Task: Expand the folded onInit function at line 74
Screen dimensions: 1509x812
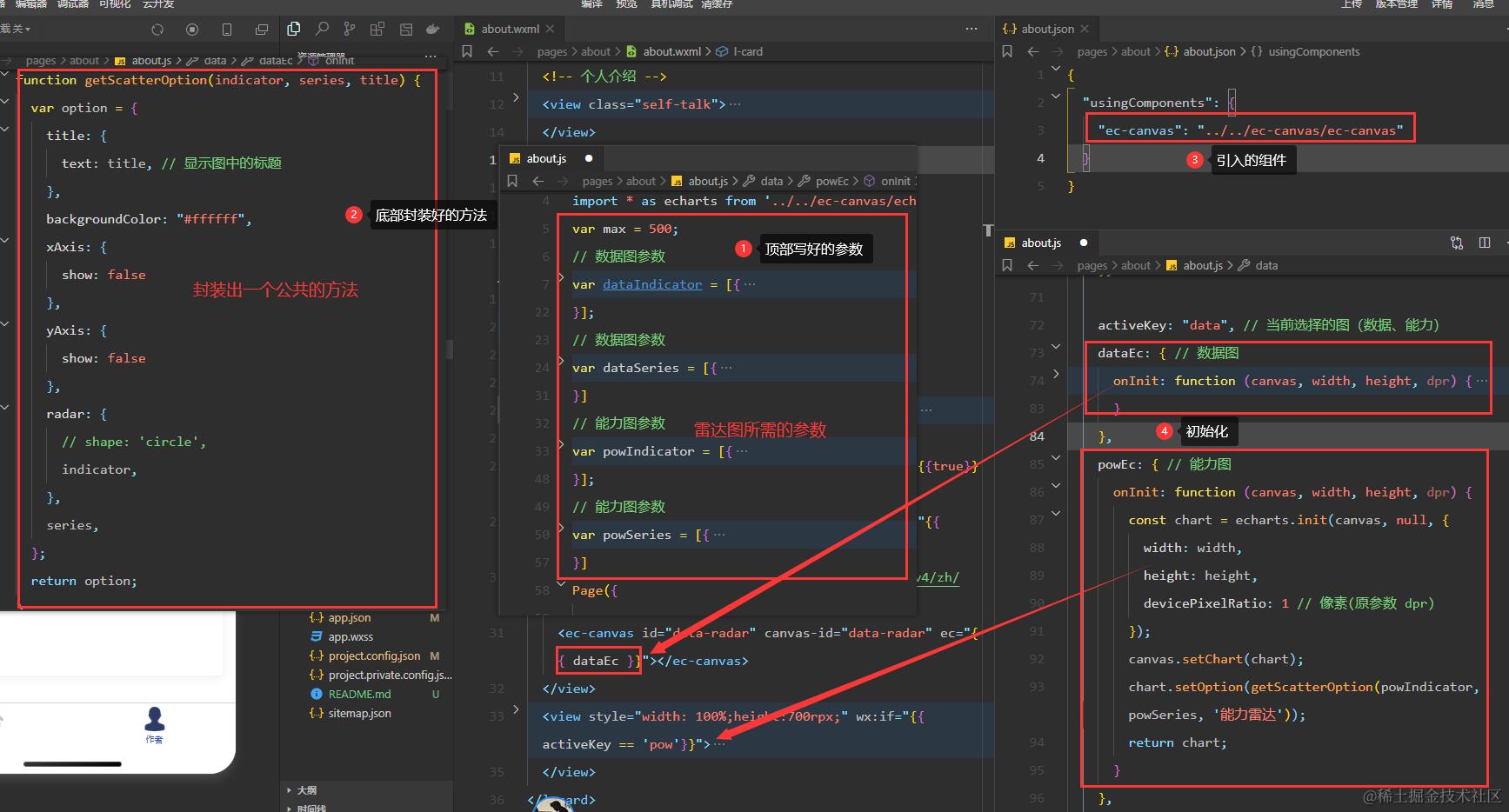Action: 1056,374
